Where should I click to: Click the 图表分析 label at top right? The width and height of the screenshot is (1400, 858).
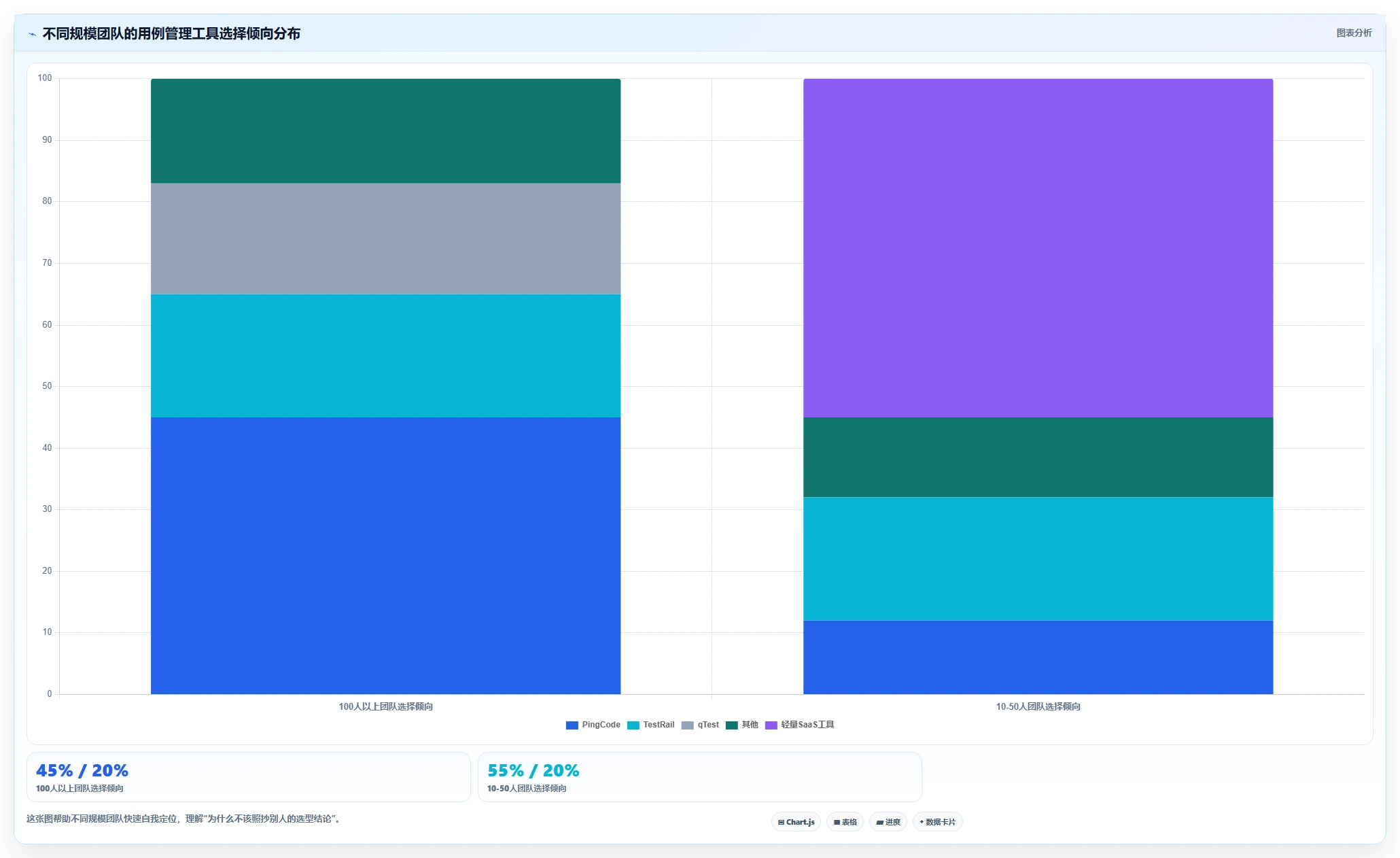tap(1354, 33)
